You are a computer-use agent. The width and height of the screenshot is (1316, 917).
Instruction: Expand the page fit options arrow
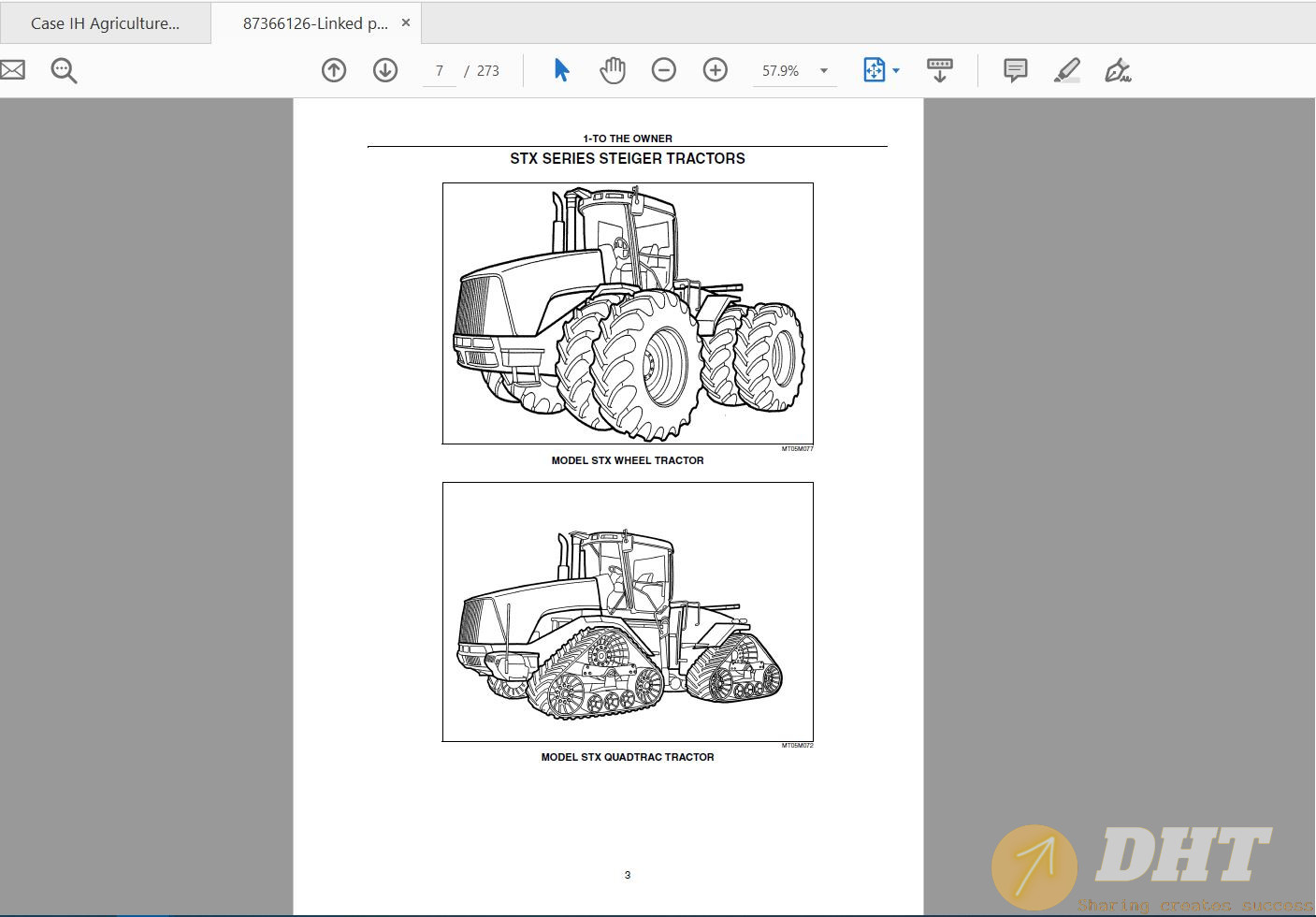point(896,71)
